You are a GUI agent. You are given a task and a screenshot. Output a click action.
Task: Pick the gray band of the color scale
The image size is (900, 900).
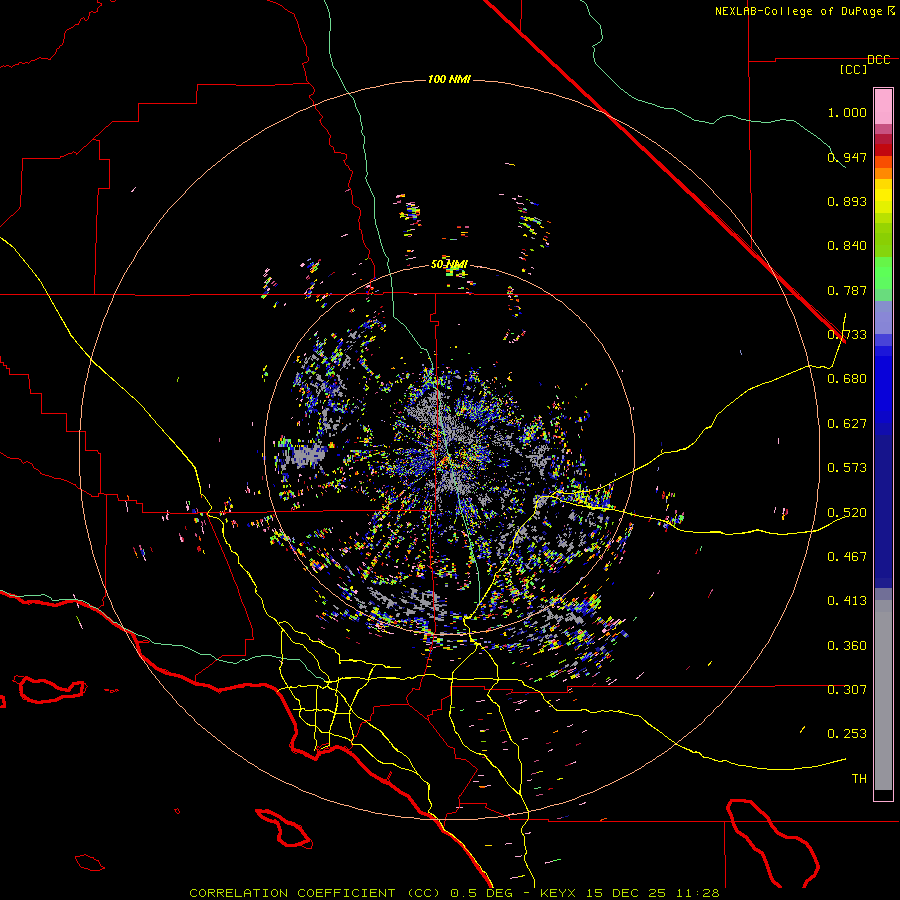click(883, 695)
